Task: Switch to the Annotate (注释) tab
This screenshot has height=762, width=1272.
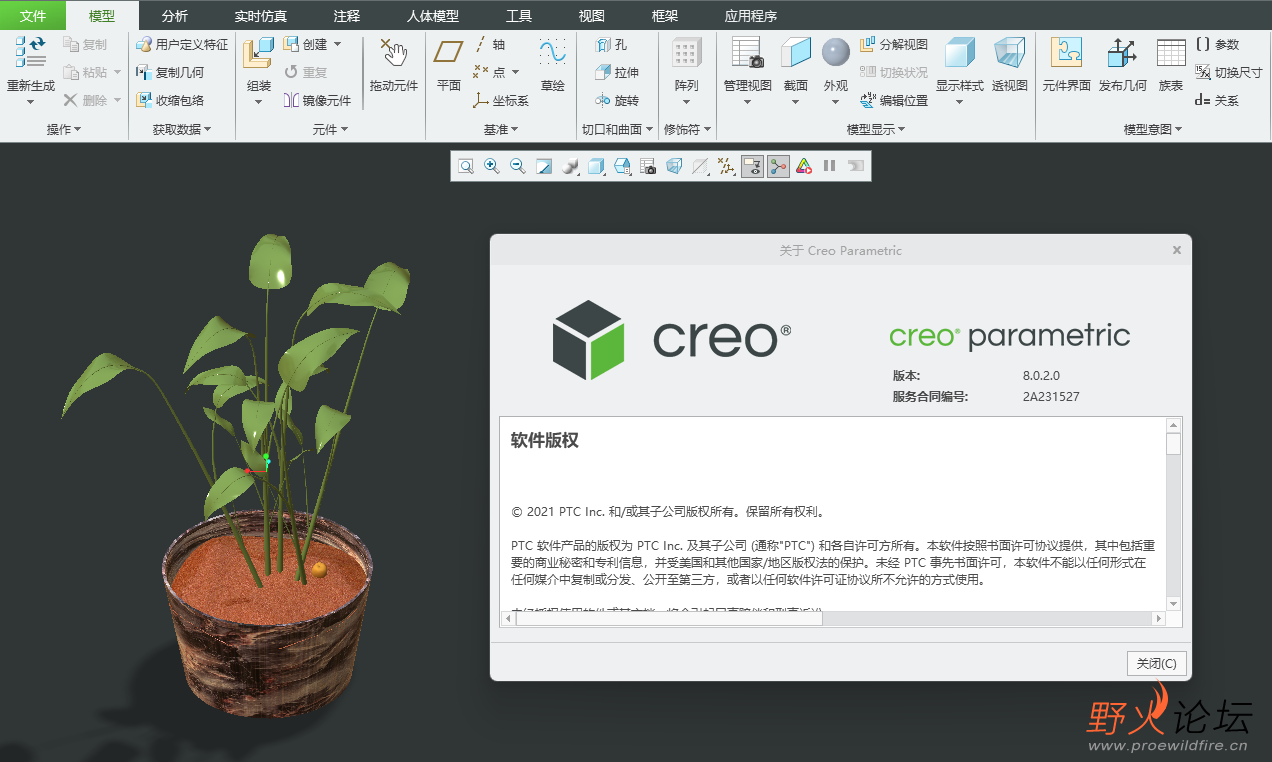Action: point(346,16)
